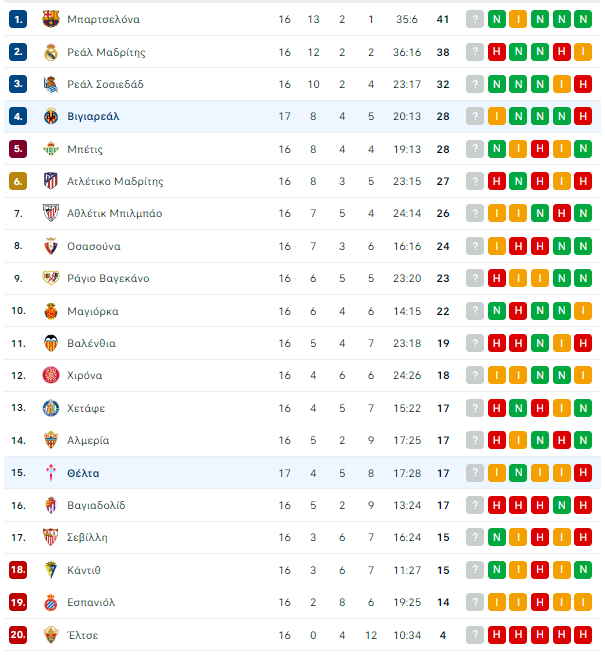The width and height of the screenshot is (605, 655).
Task: Select the Atletico Madrid crest icon
Action: tap(51, 181)
